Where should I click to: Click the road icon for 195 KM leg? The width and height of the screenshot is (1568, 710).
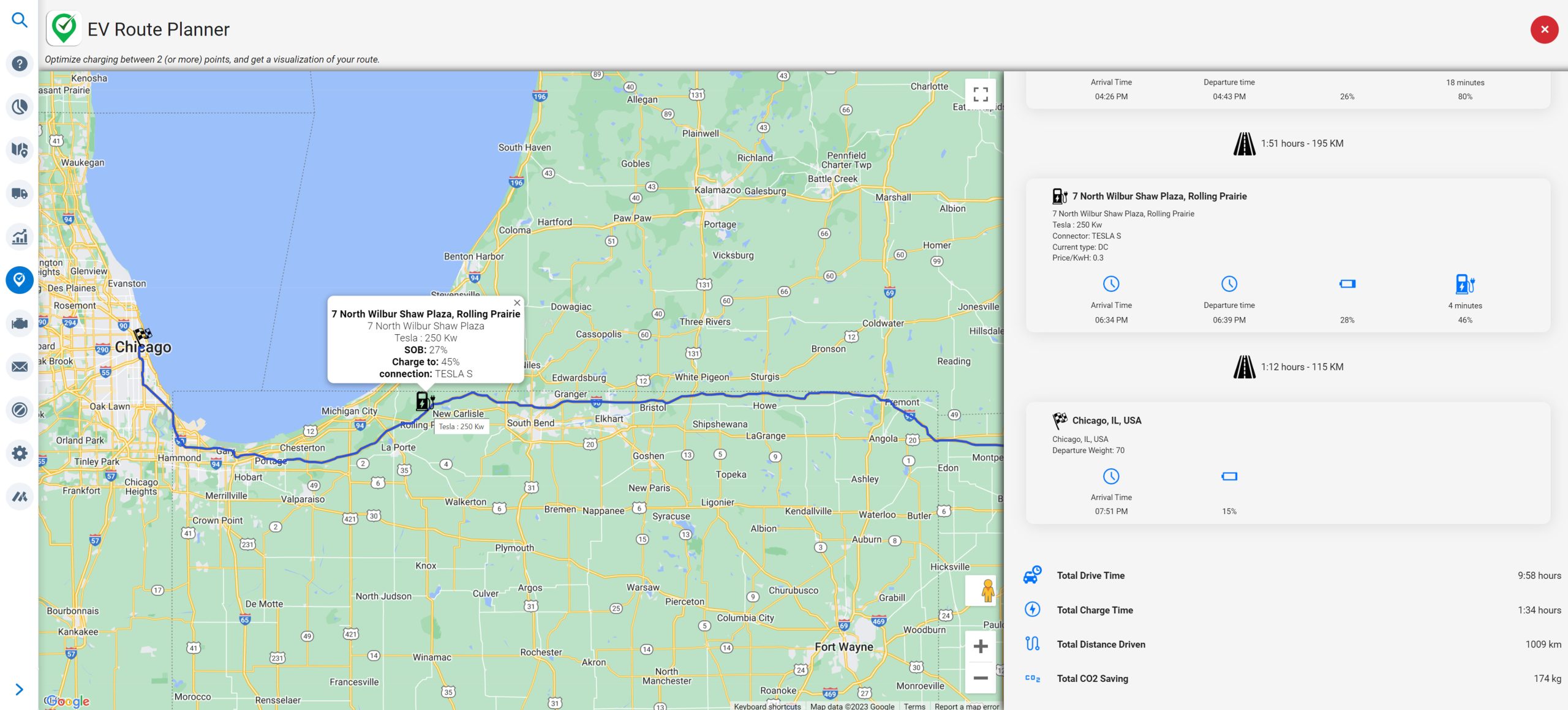coord(1244,144)
